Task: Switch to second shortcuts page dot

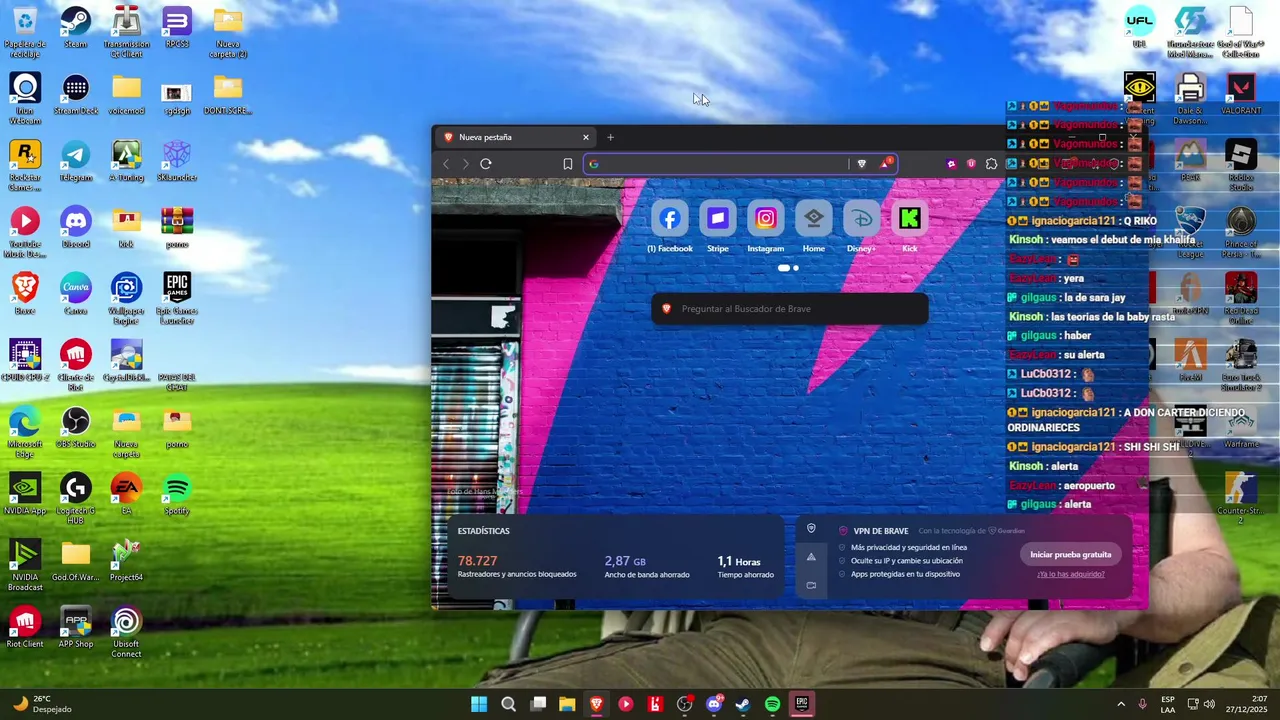Action: pos(795,268)
